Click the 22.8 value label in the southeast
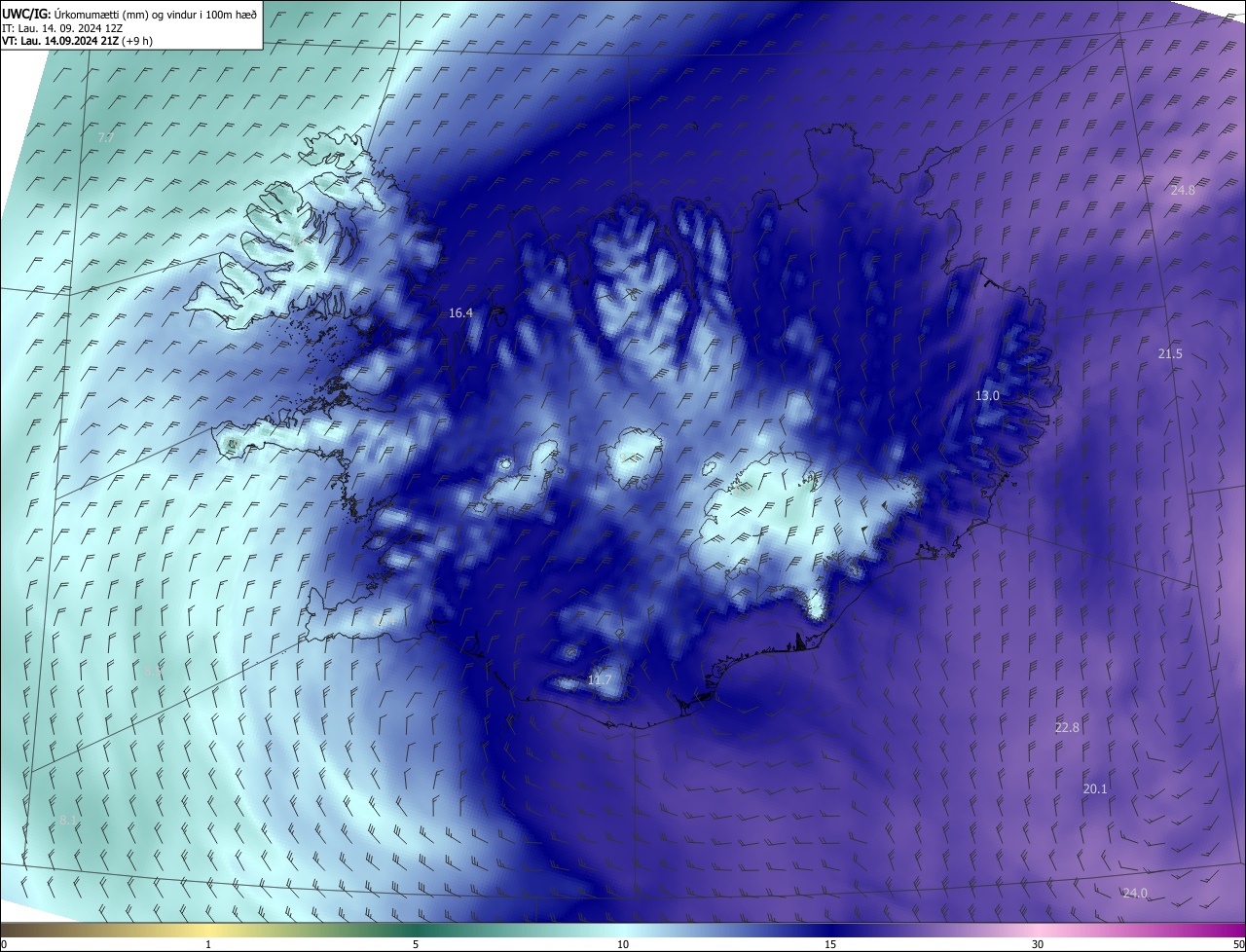Image resolution: width=1246 pixels, height=952 pixels. click(x=1068, y=728)
